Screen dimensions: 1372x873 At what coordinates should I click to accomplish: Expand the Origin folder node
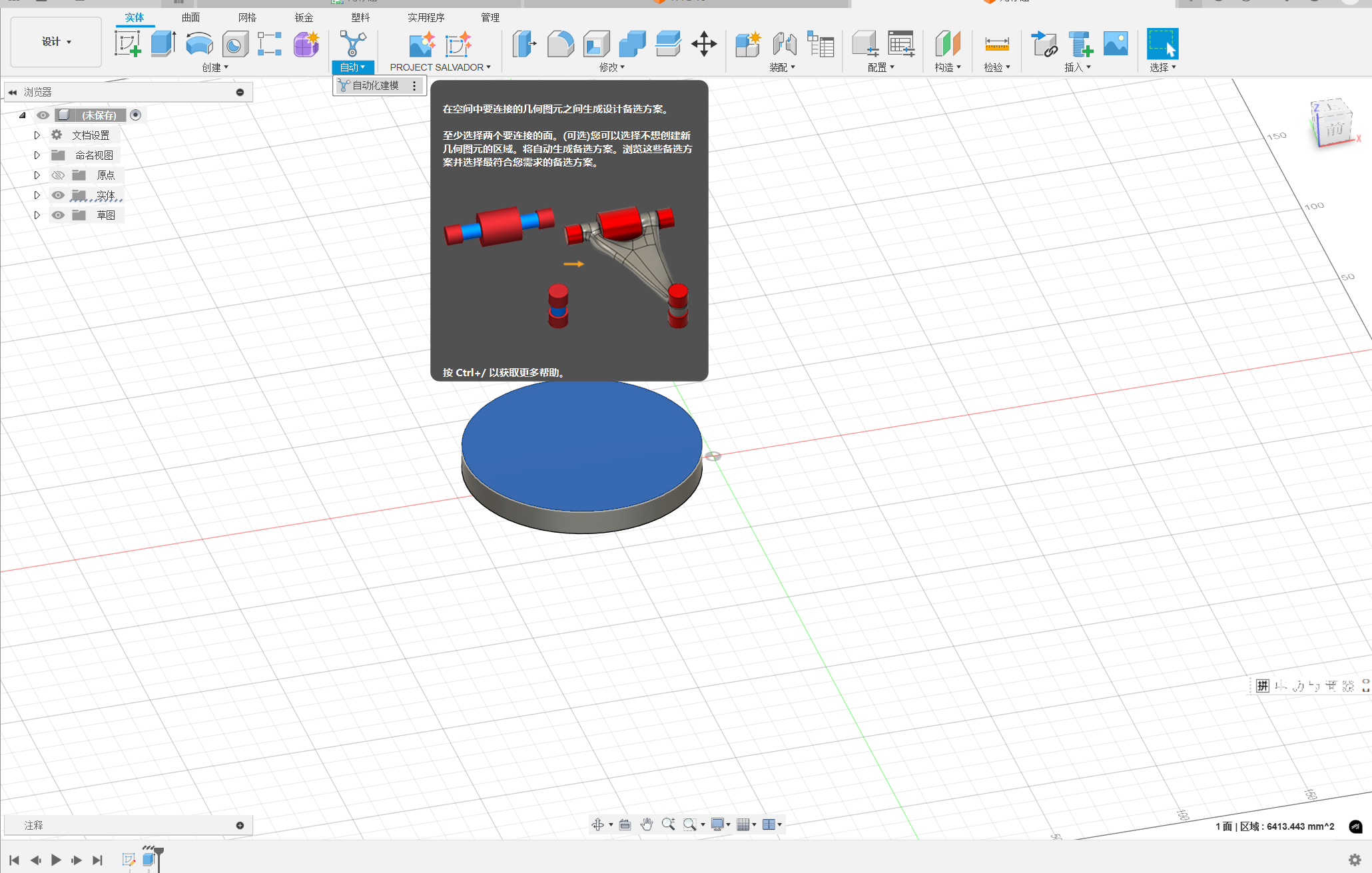click(x=37, y=175)
